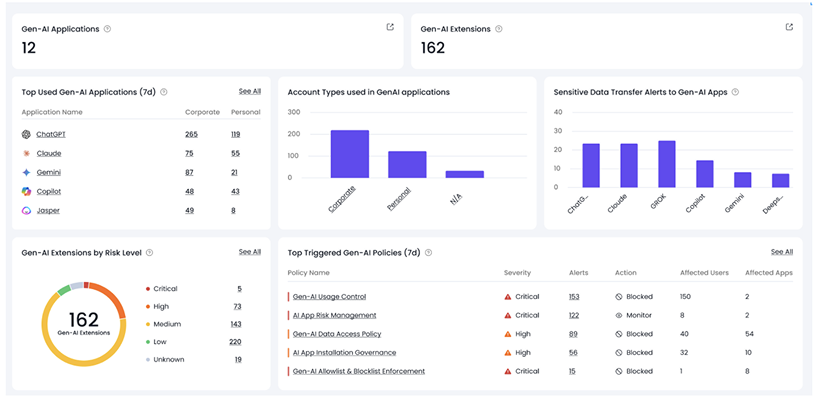Open Gen-AI Applications external link icon
Viewport: 816px width, 396px height.
click(390, 28)
